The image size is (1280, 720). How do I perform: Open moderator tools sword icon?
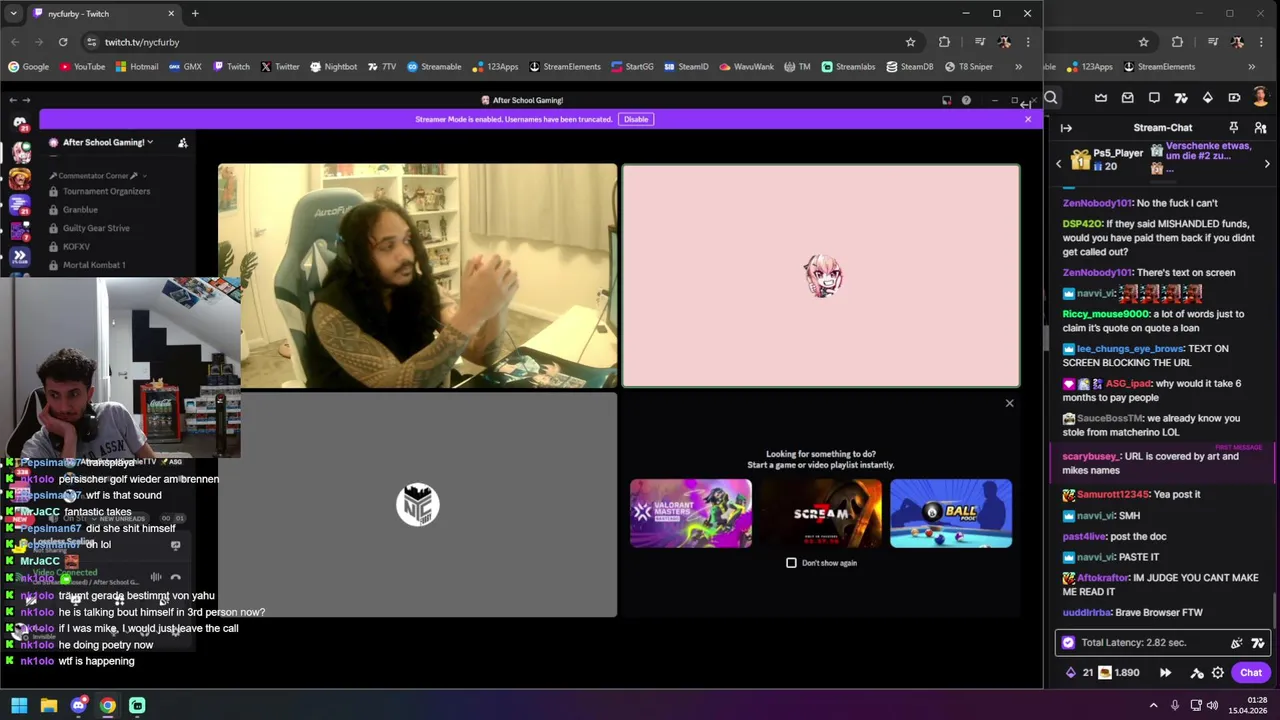(1198, 673)
